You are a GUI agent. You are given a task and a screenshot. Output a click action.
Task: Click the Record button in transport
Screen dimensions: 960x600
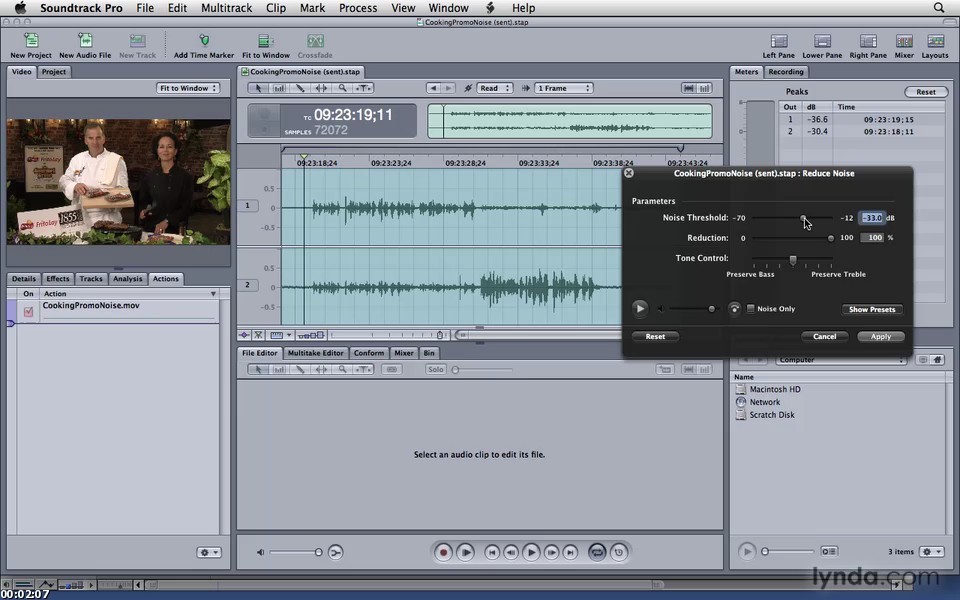coord(443,552)
